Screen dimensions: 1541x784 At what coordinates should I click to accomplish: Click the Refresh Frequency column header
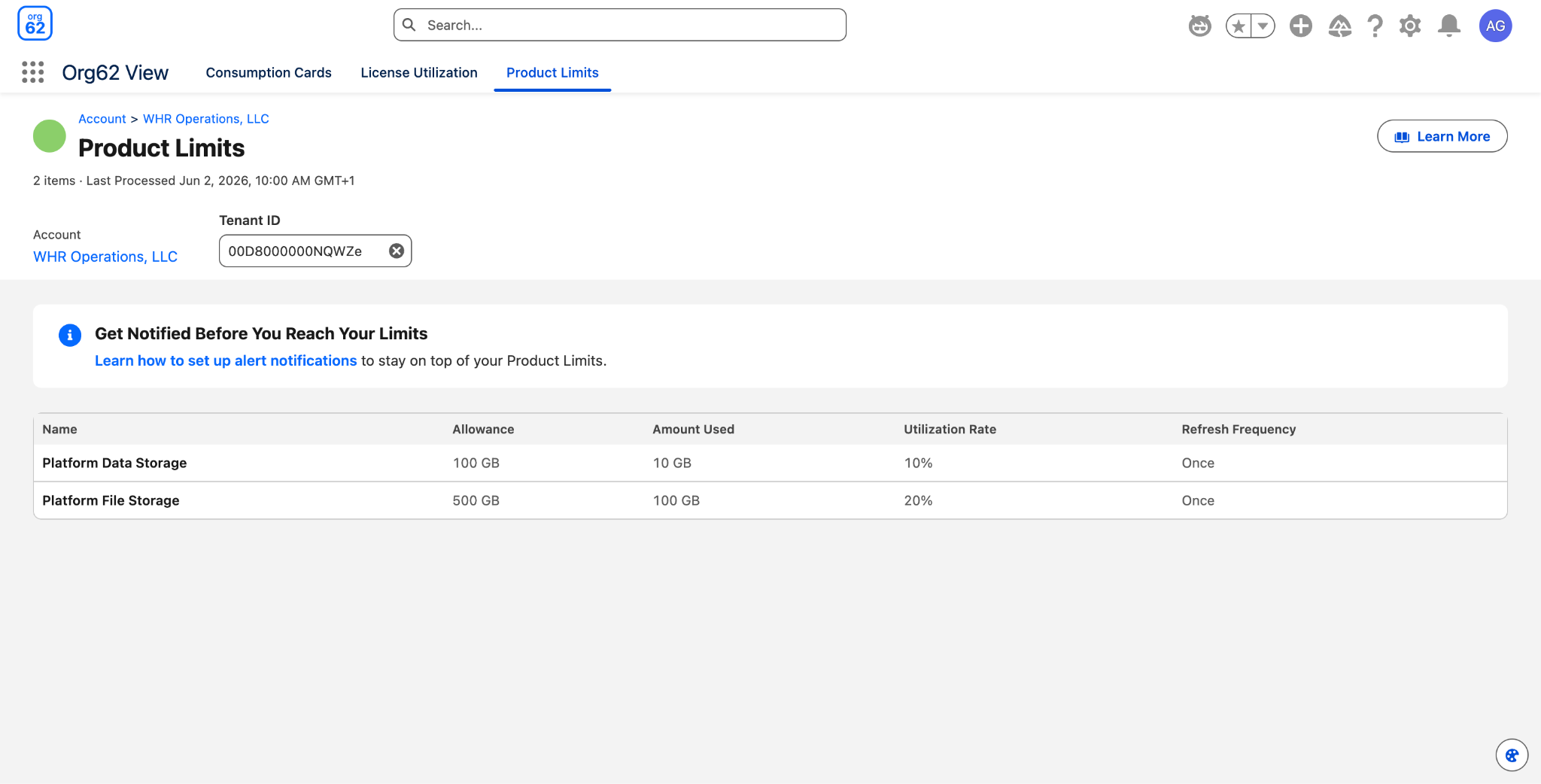point(1239,429)
